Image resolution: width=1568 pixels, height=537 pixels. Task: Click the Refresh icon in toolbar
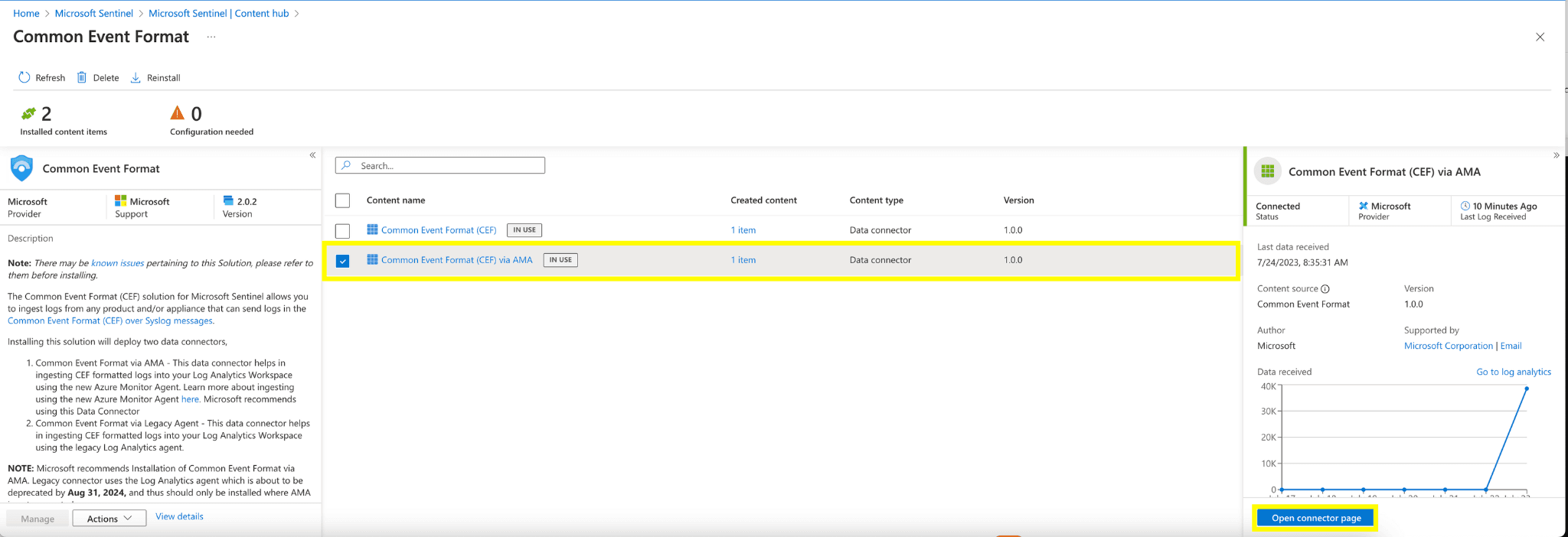coord(24,77)
